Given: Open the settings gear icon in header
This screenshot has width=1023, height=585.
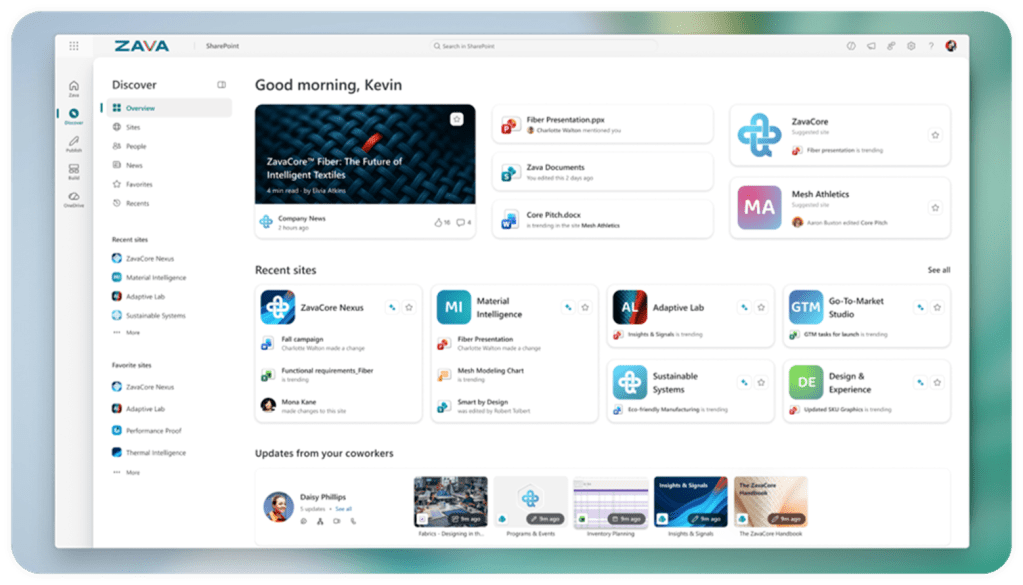Looking at the screenshot, I should coord(911,46).
